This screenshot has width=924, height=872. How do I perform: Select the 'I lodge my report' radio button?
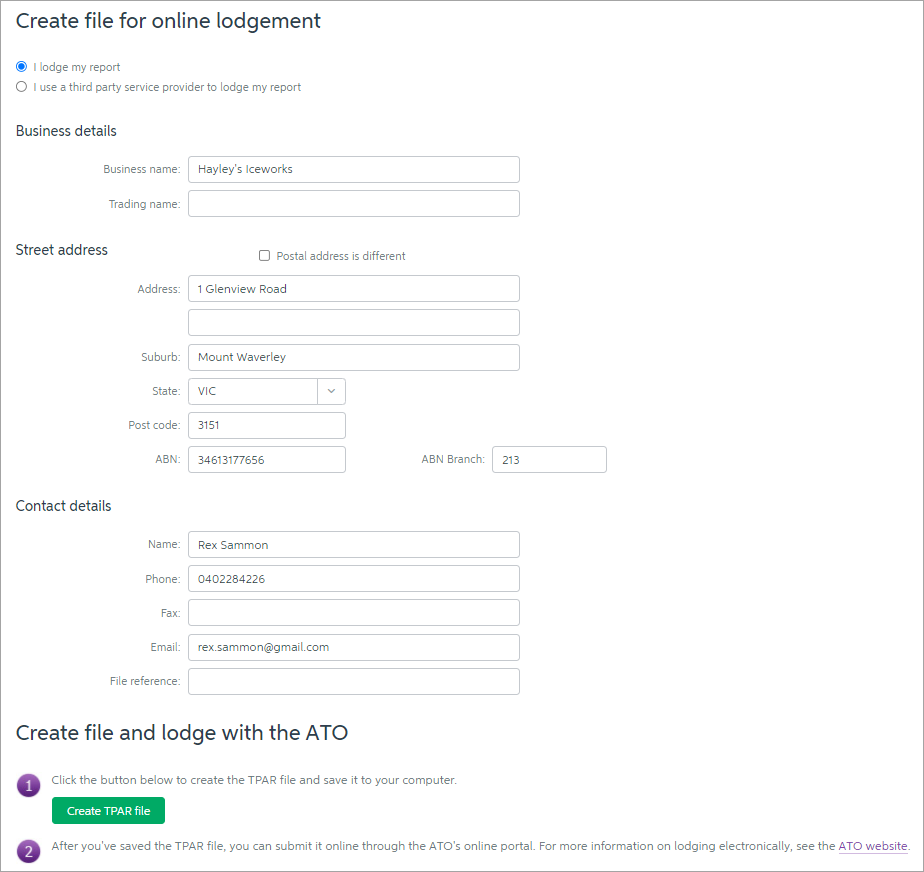tap(22, 67)
